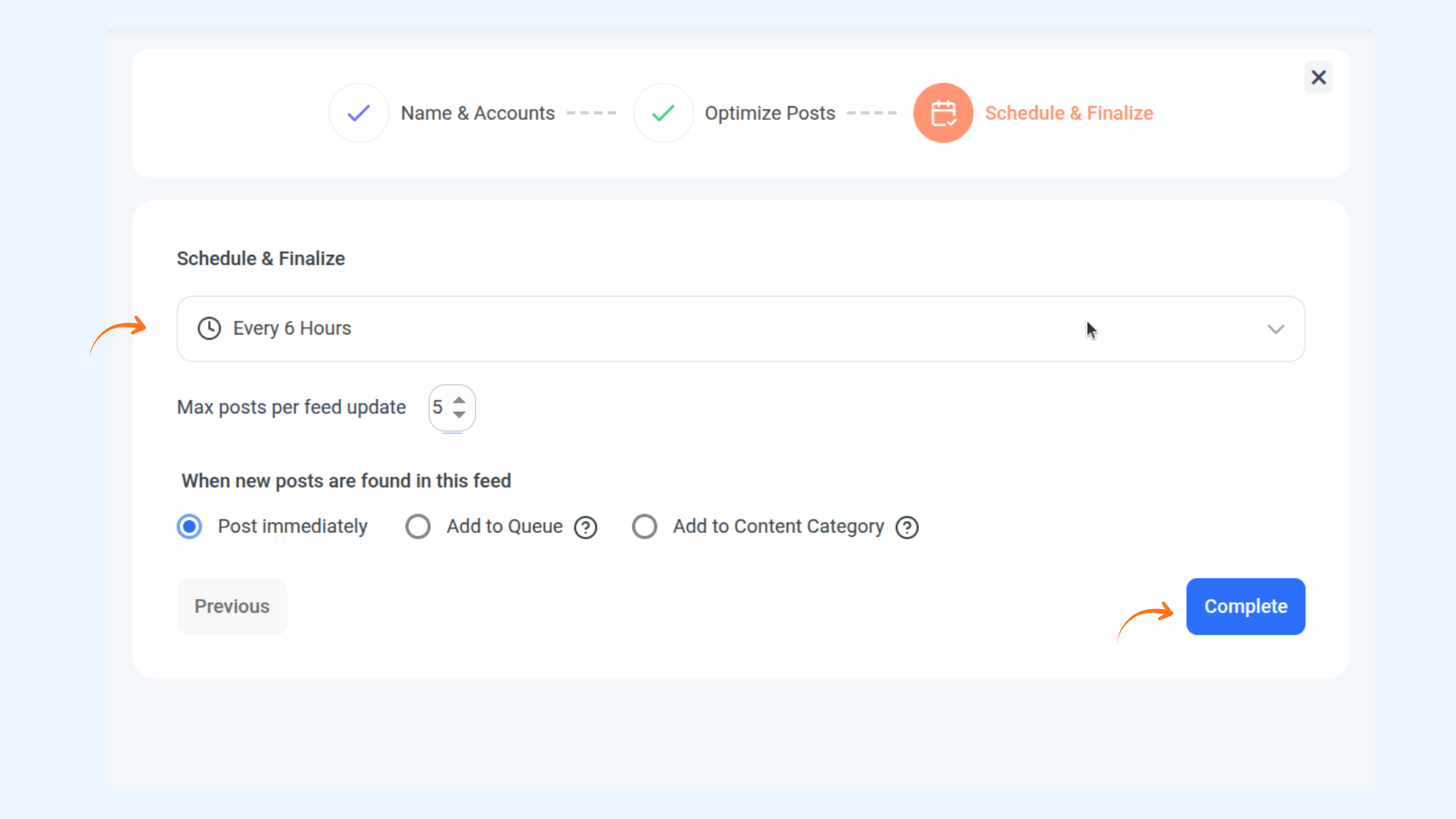Decrease max posts with the down arrow
This screenshot has width=1456, height=819.
click(x=460, y=415)
